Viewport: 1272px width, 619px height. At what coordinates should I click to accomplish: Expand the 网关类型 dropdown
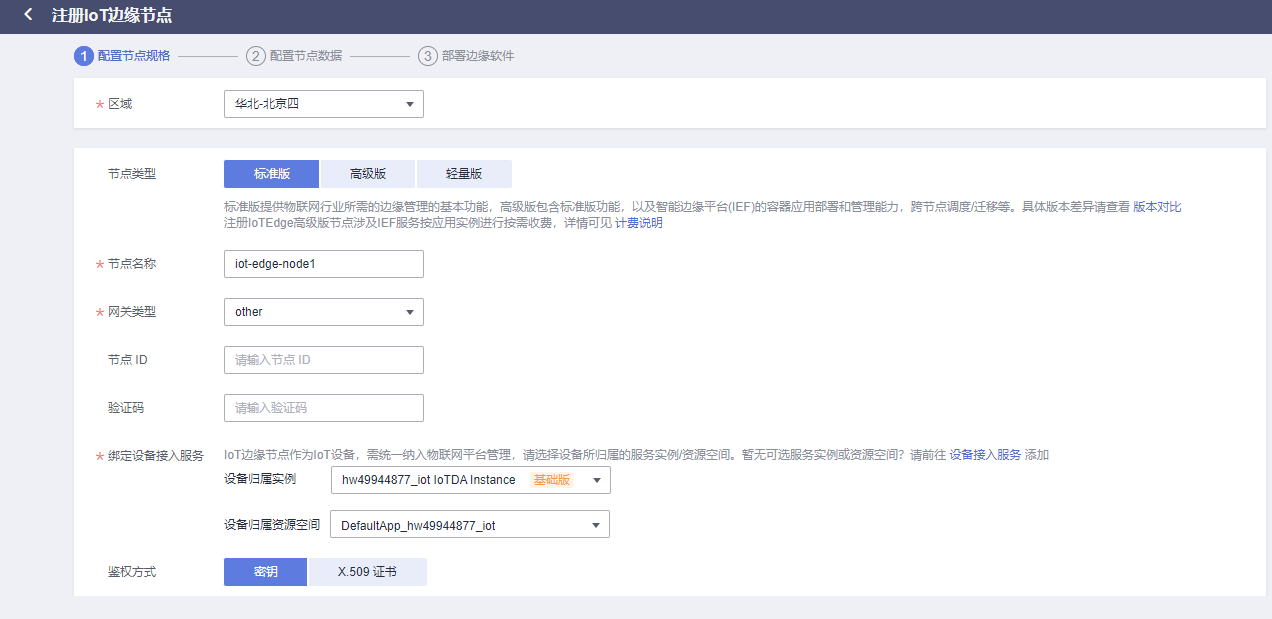[x=324, y=312]
